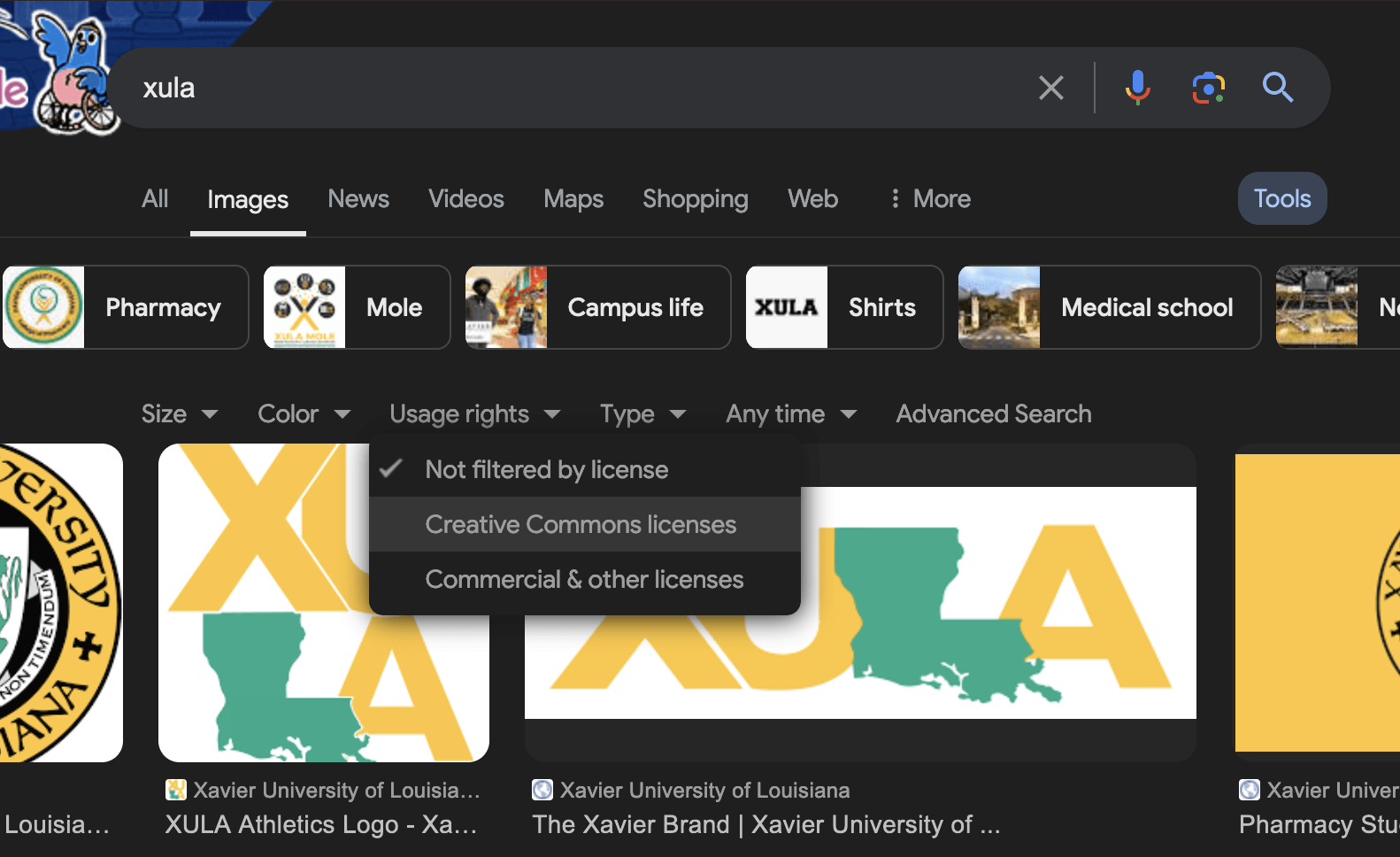1400x857 pixels.
Task: Select Not filtered by license option
Action: click(x=585, y=469)
